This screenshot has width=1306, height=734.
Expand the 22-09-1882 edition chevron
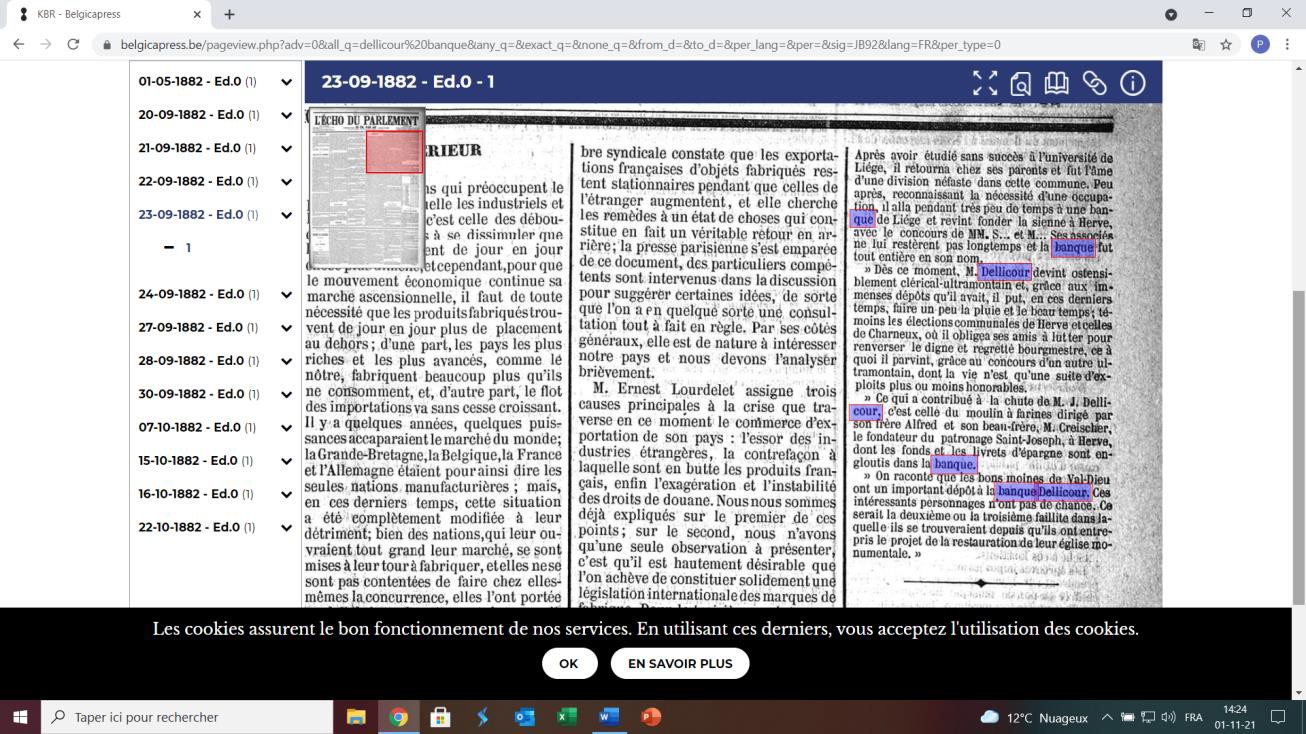click(286, 182)
